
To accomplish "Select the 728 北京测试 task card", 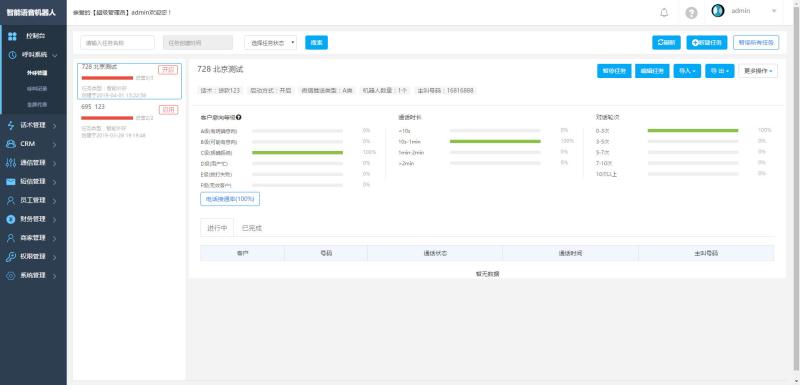I will click(x=130, y=81).
